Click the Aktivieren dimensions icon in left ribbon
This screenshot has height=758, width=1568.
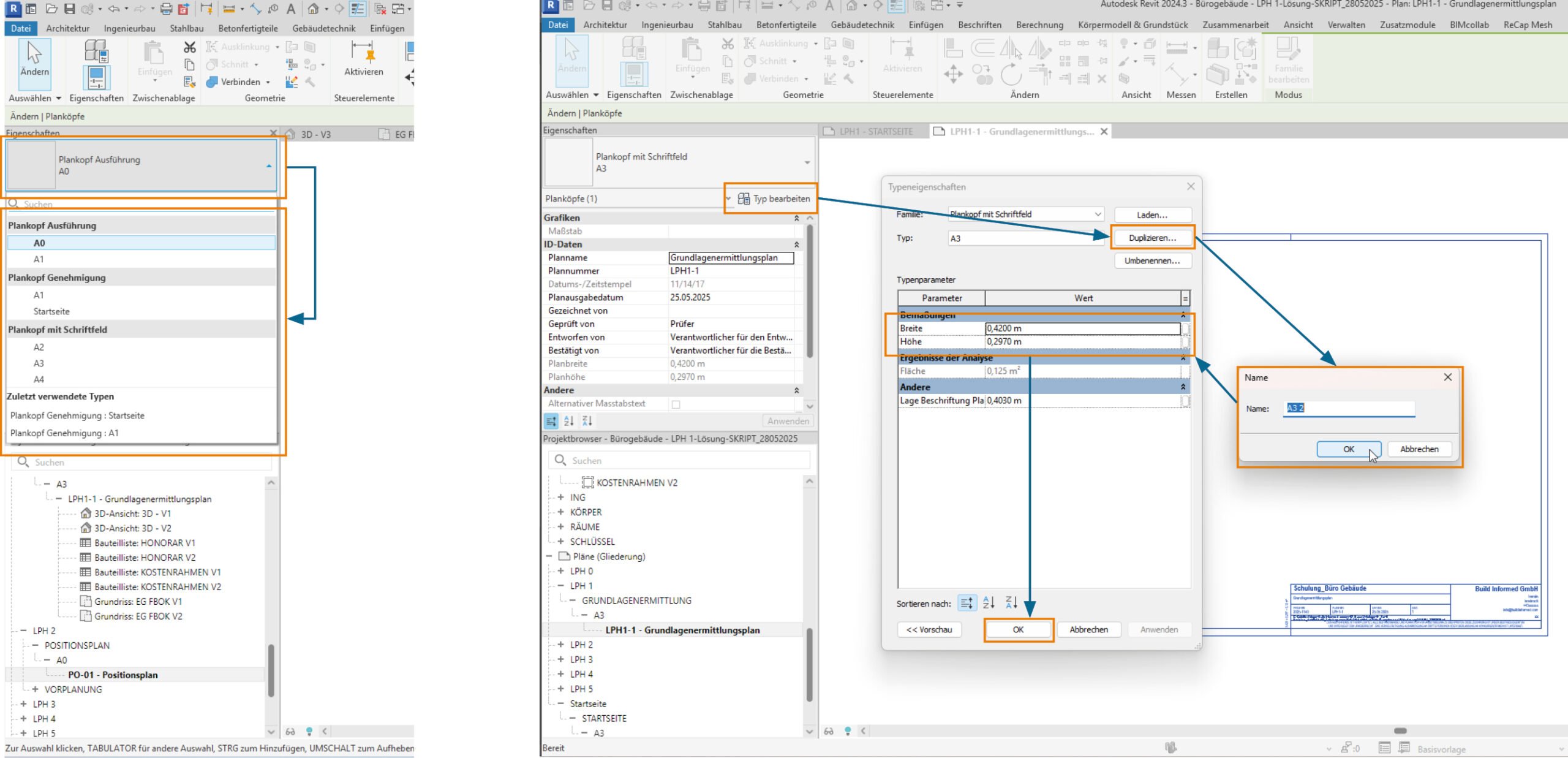click(x=363, y=58)
